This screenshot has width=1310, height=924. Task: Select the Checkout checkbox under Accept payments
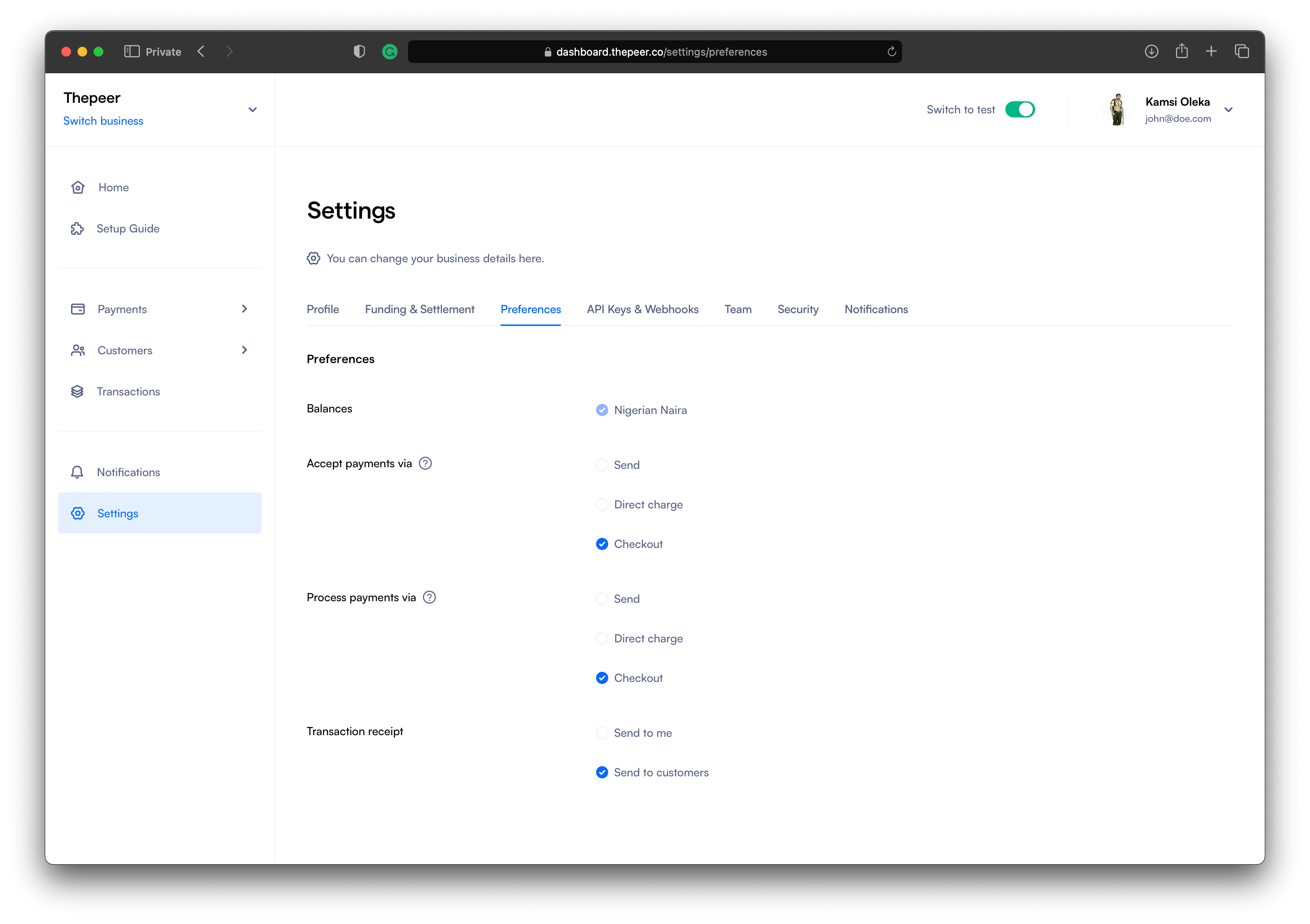(601, 543)
